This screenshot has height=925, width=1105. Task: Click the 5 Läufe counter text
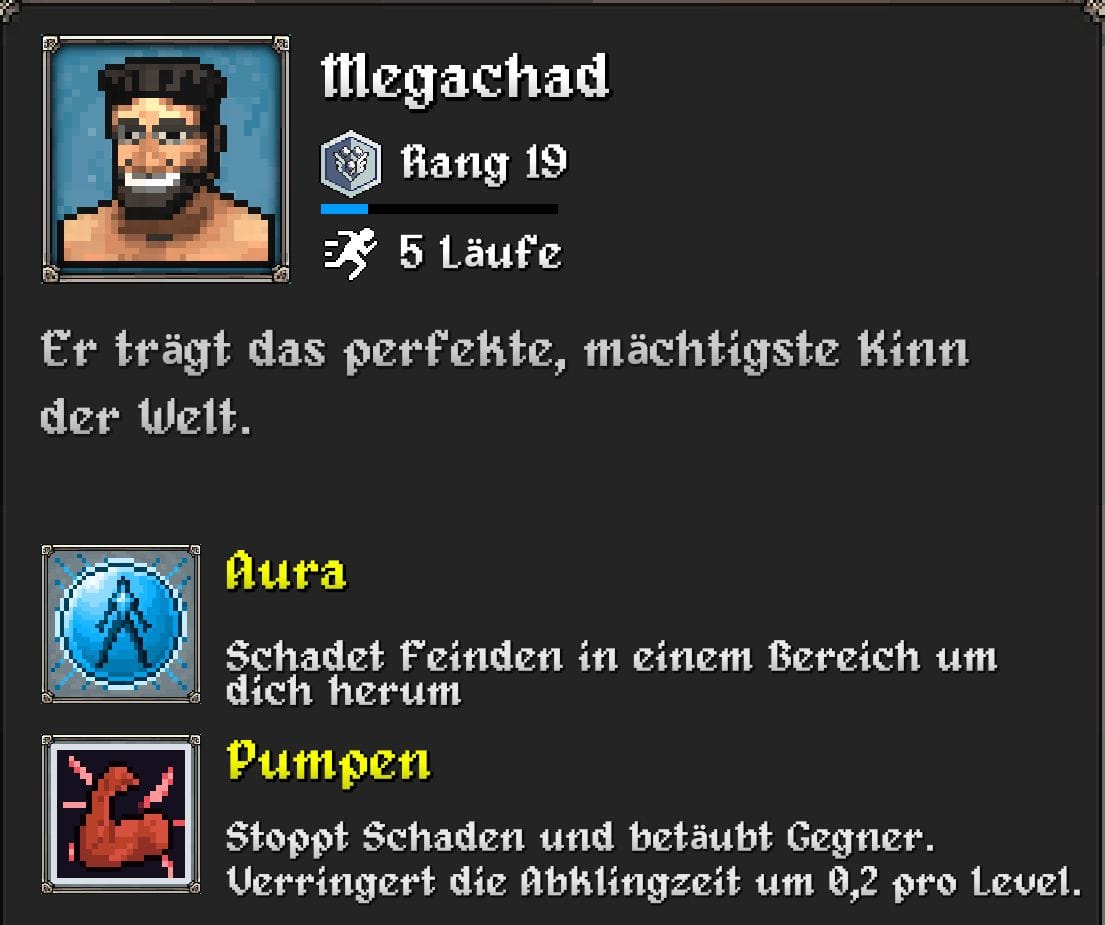481,252
